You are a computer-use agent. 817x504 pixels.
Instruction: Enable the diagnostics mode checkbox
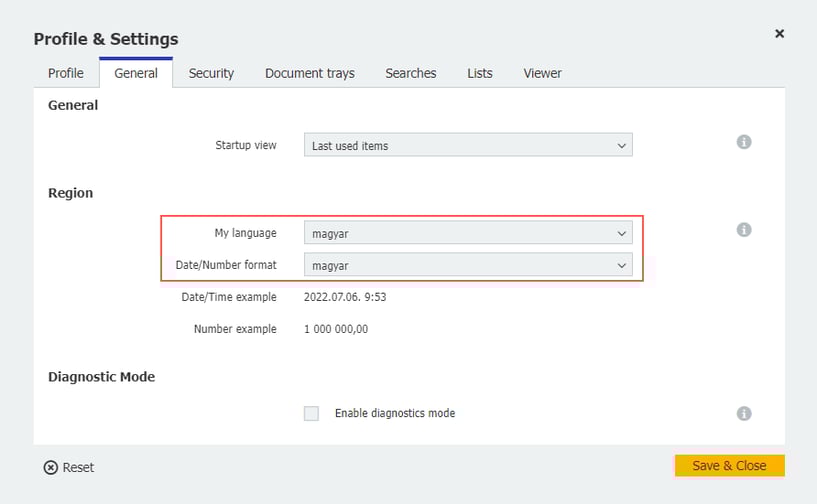[x=311, y=413]
